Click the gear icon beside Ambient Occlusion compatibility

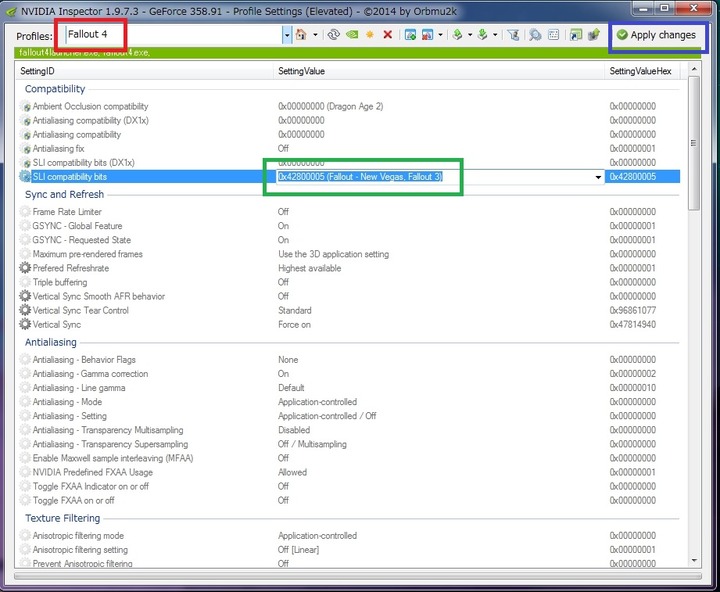[26, 107]
